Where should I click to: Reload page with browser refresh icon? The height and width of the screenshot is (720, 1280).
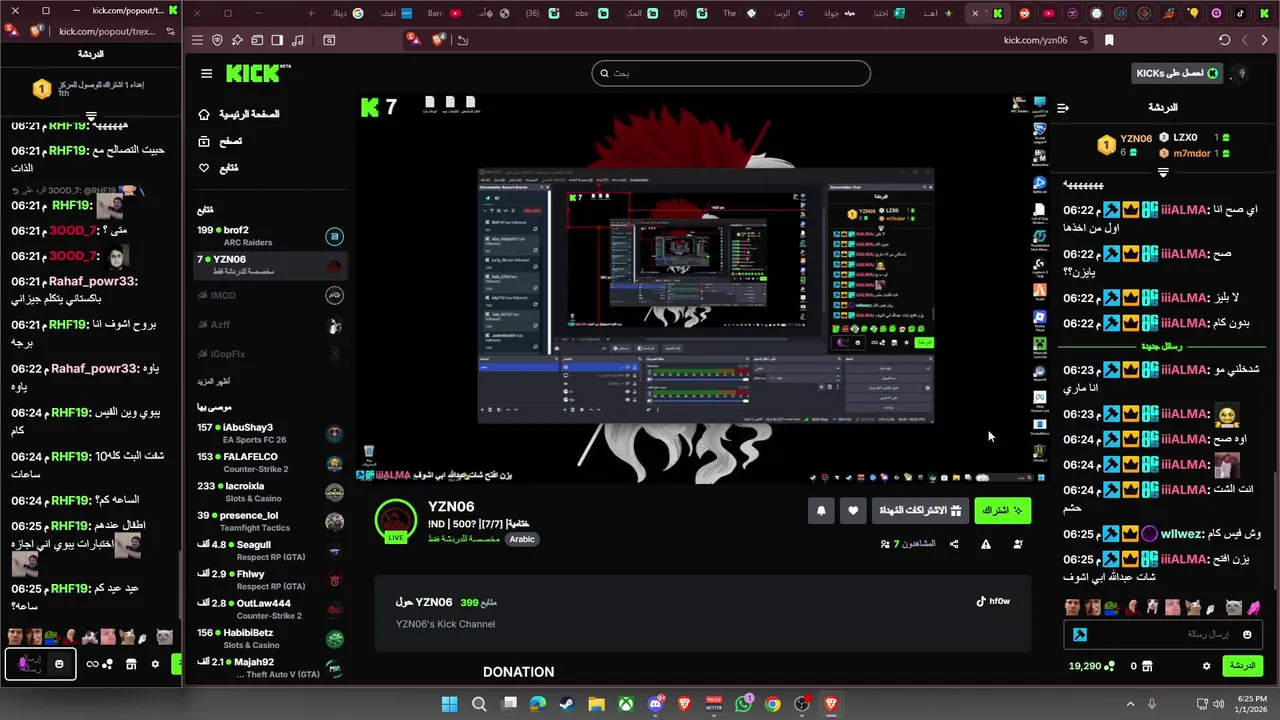pyautogui.click(x=1224, y=40)
